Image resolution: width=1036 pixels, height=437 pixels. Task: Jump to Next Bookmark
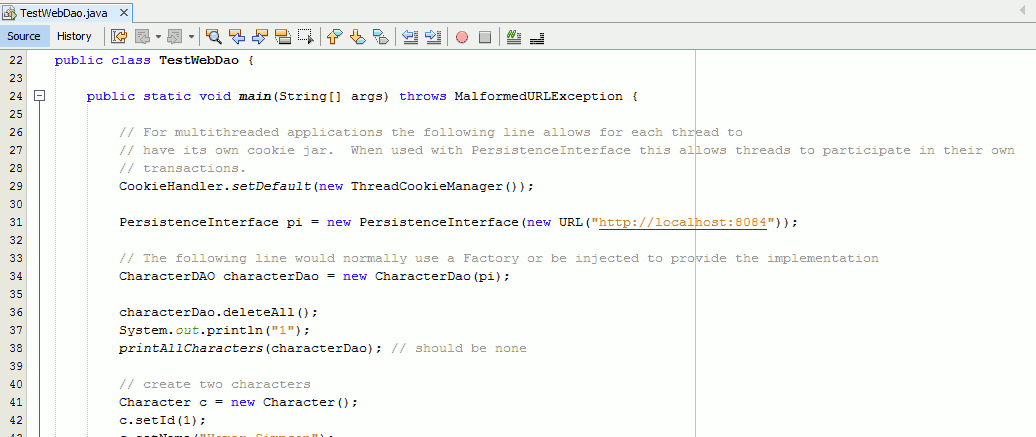point(357,37)
